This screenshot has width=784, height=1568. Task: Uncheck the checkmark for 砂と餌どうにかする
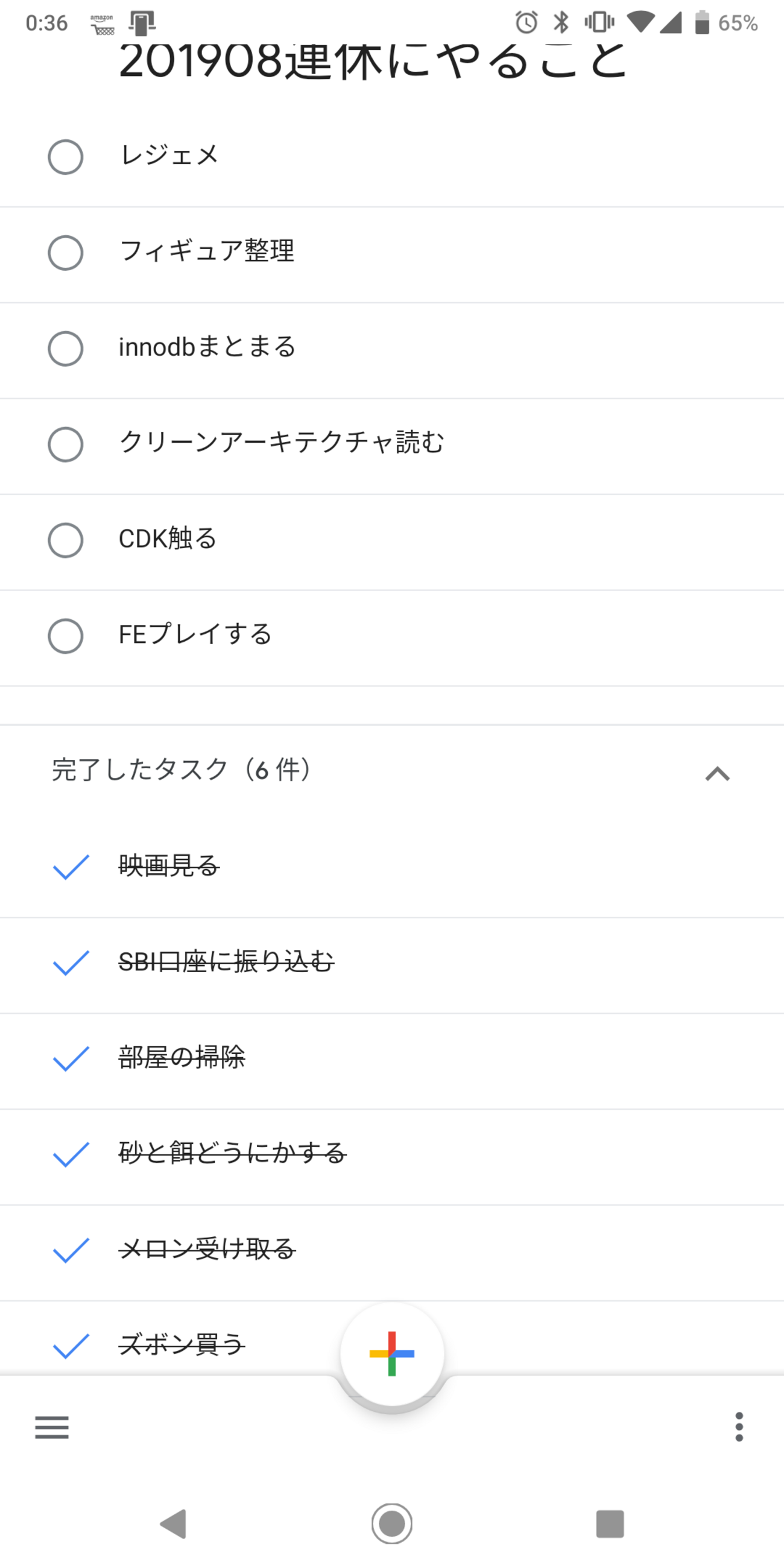pyautogui.click(x=71, y=1154)
